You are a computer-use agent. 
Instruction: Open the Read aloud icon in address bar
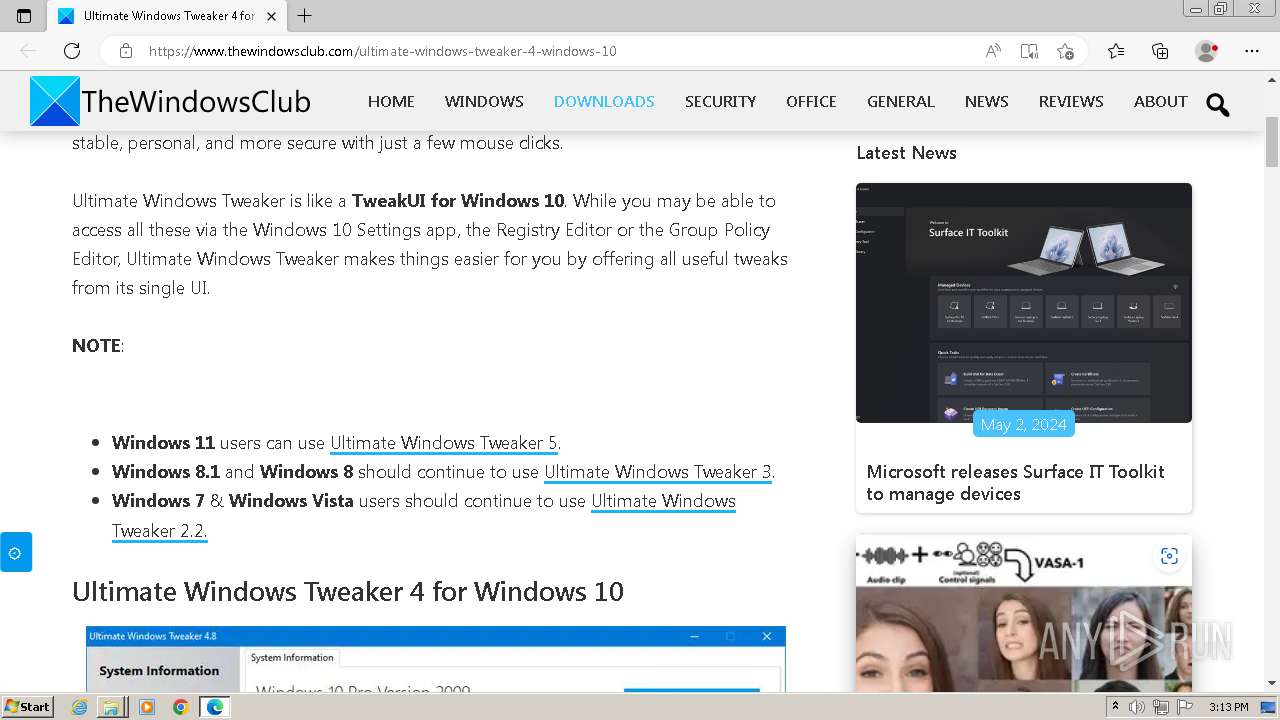pyautogui.click(x=993, y=51)
